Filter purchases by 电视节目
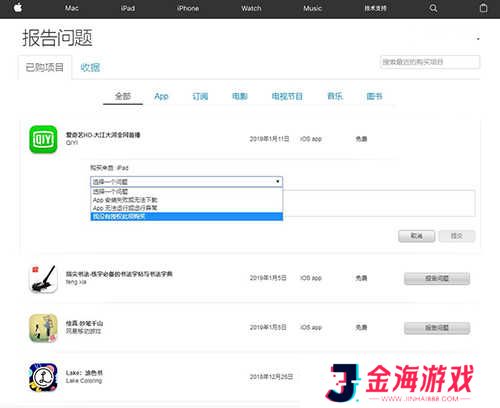The height and width of the screenshot is (408, 500). click(x=287, y=96)
